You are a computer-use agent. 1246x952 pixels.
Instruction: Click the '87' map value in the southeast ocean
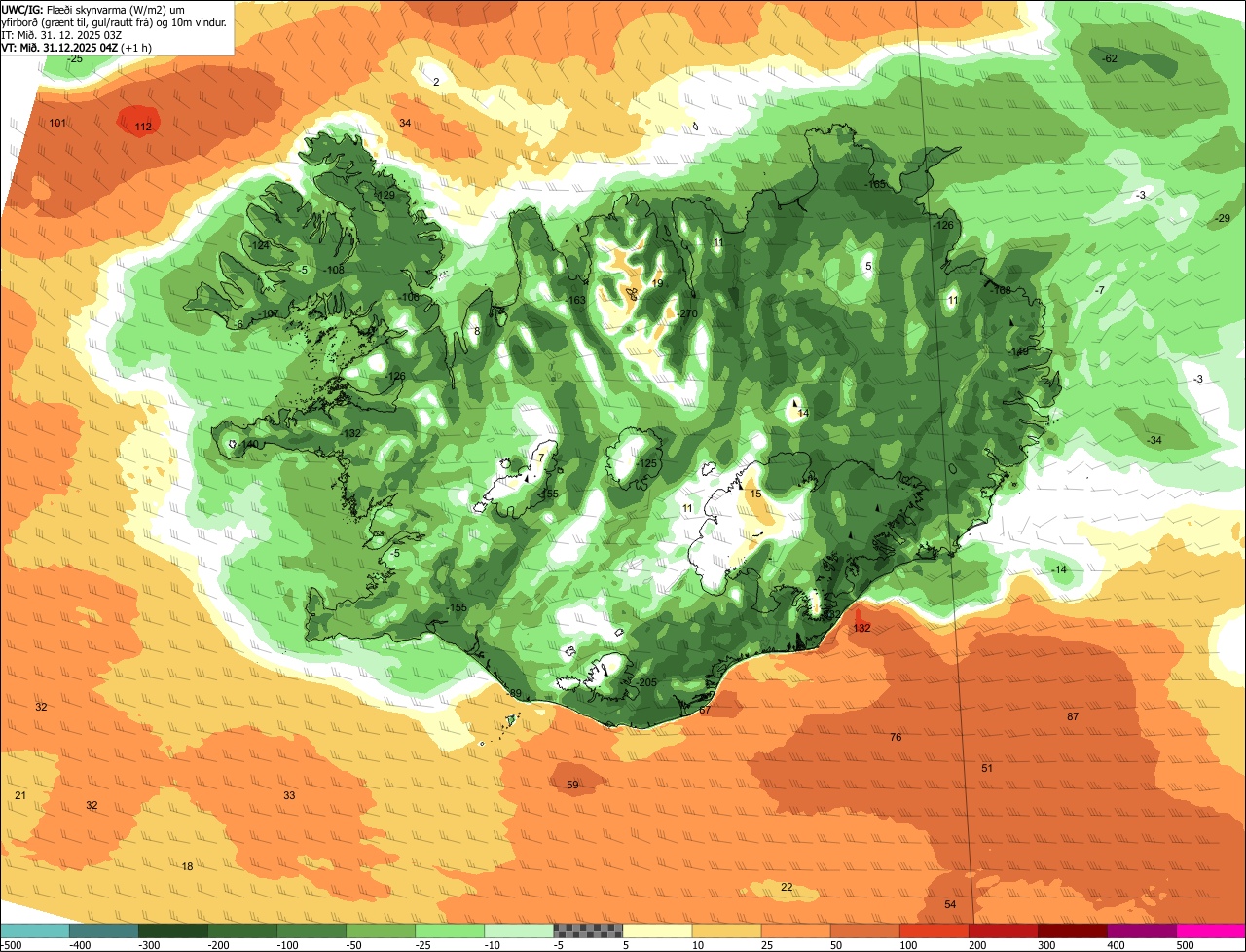[1073, 717]
